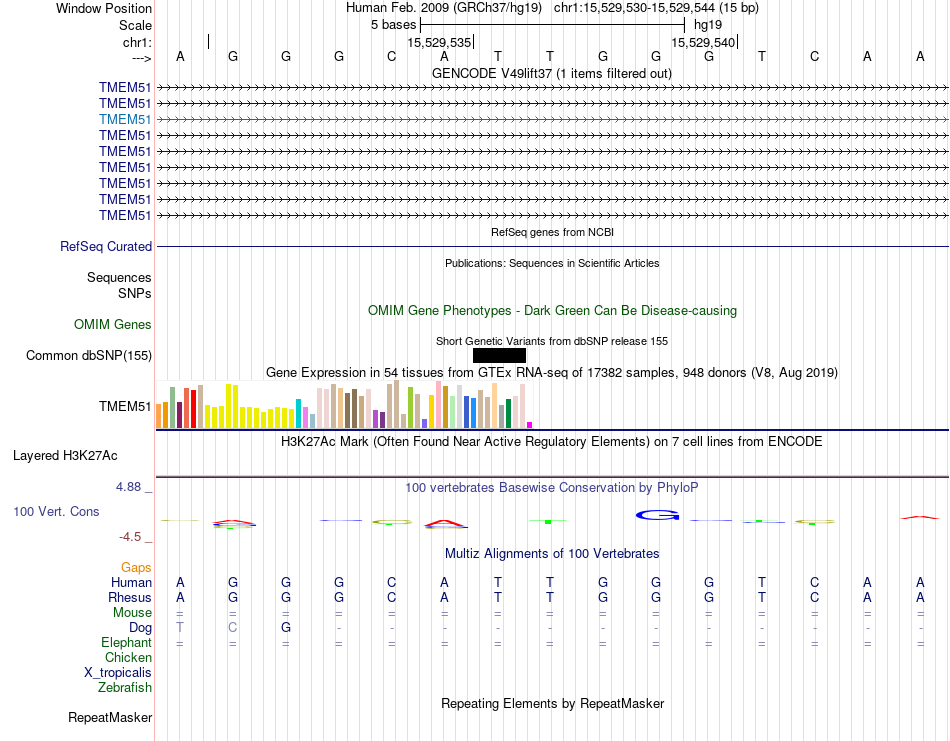The width and height of the screenshot is (950, 741).
Task: Click the GENCODE V49lift37 track title
Action: coord(552,73)
